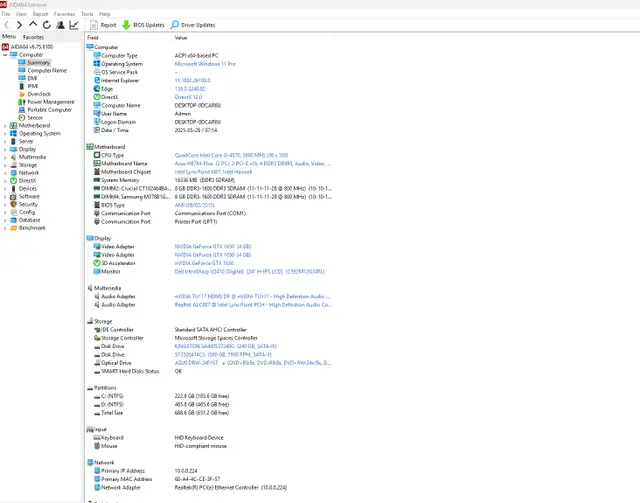
Task: Open the first NVIDIA GeForce GTX 1650 Video Adapter link
Action: 213,247
